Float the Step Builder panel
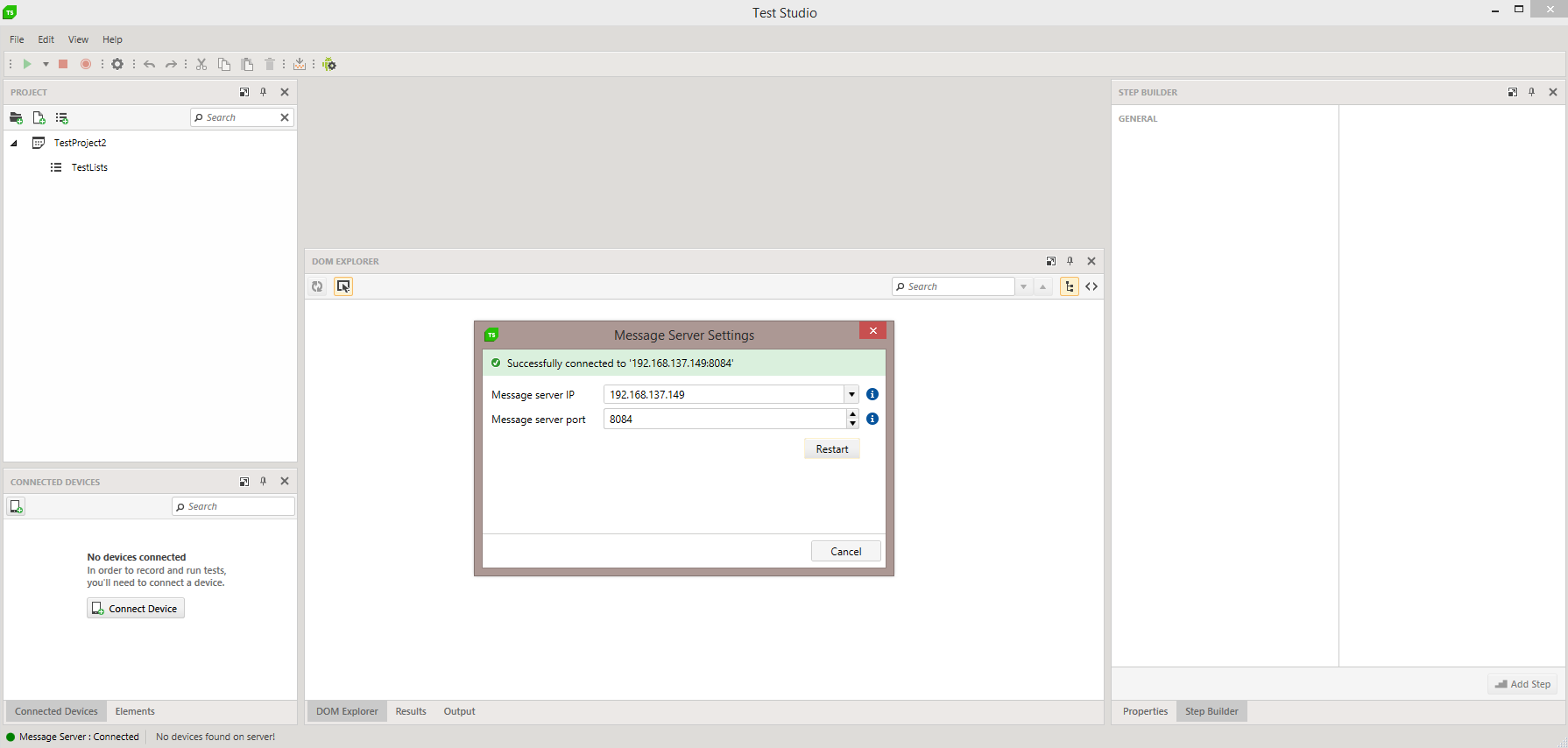The image size is (1568, 748). click(x=1513, y=92)
